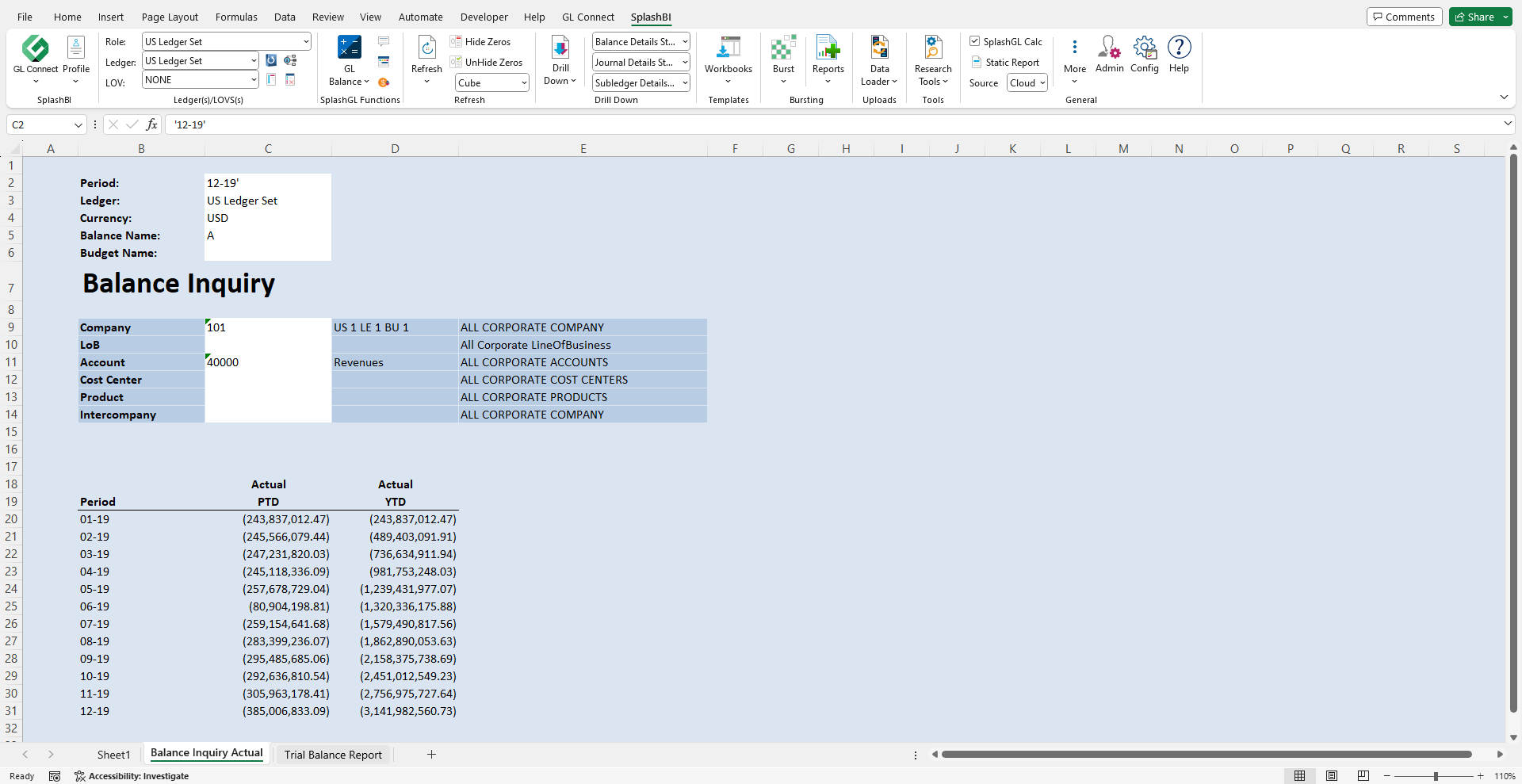This screenshot has height=784, width=1522.
Task: Click the Refresh icon in ribbon
Action: click(x=426, y=49)
